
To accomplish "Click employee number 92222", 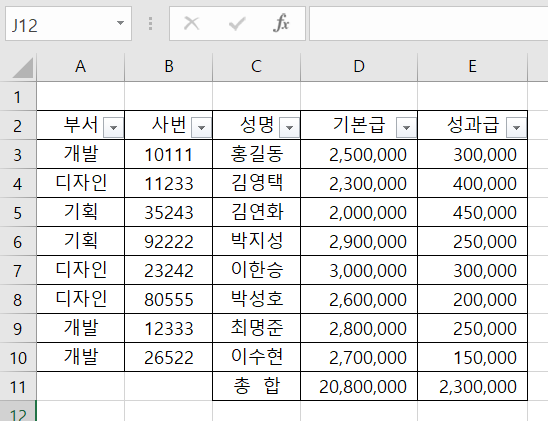I will tap(169, 241).
